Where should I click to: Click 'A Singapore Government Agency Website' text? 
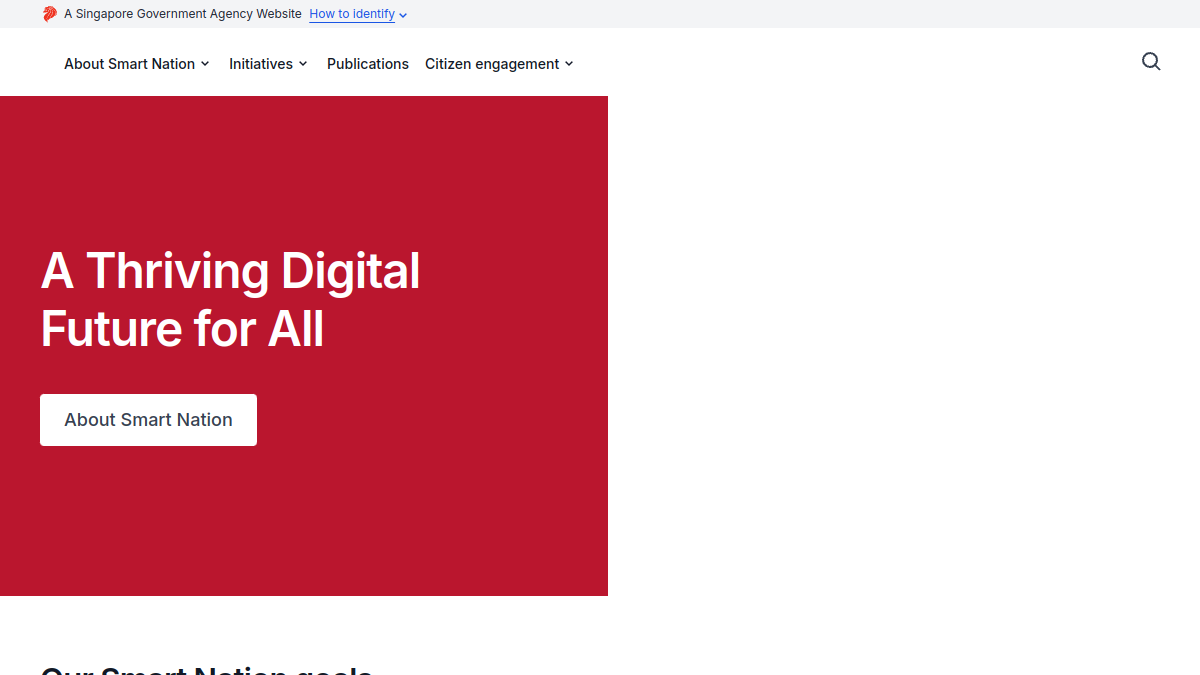click(183, 14)
